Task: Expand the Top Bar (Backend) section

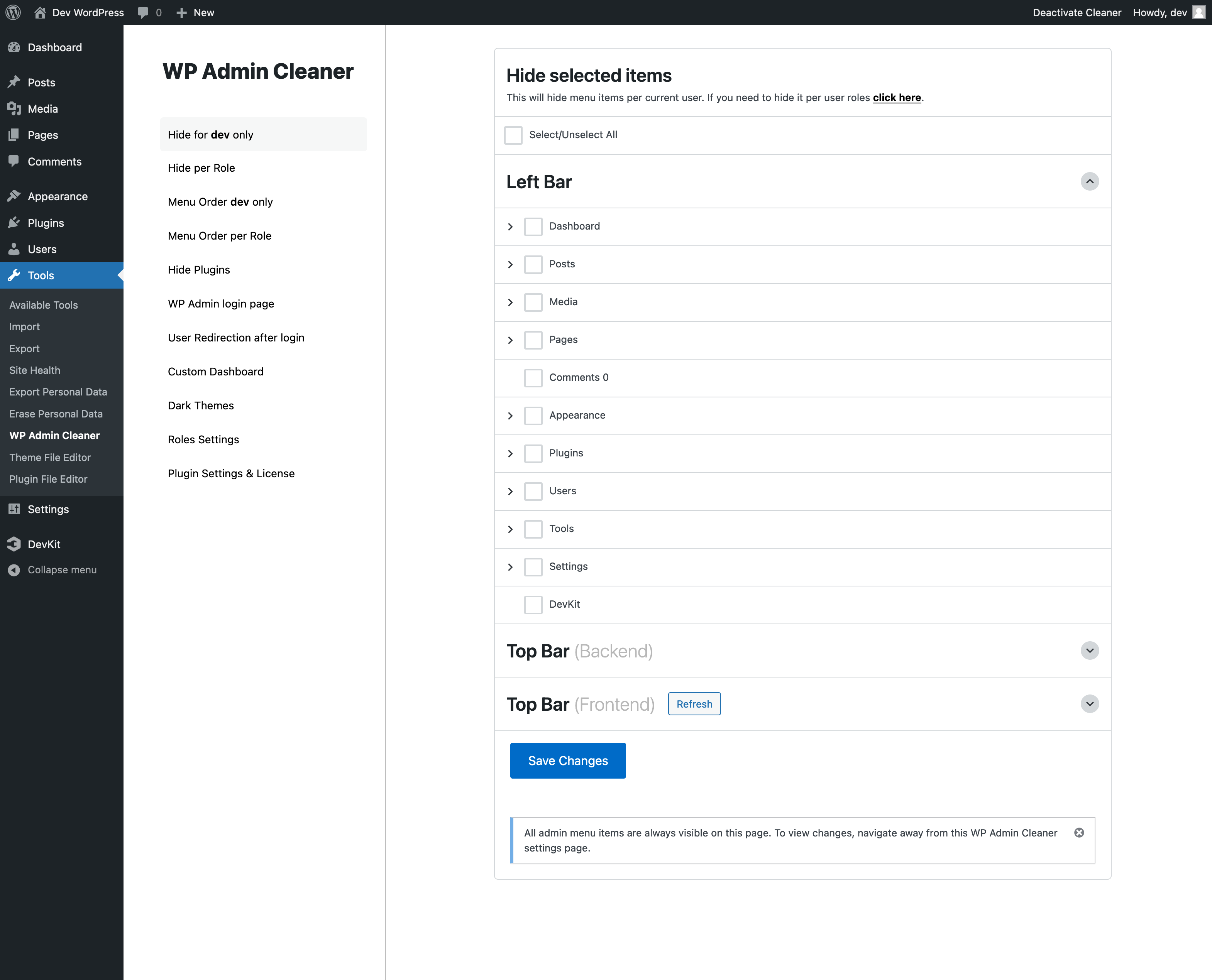Action: (x=1089, y=651)
